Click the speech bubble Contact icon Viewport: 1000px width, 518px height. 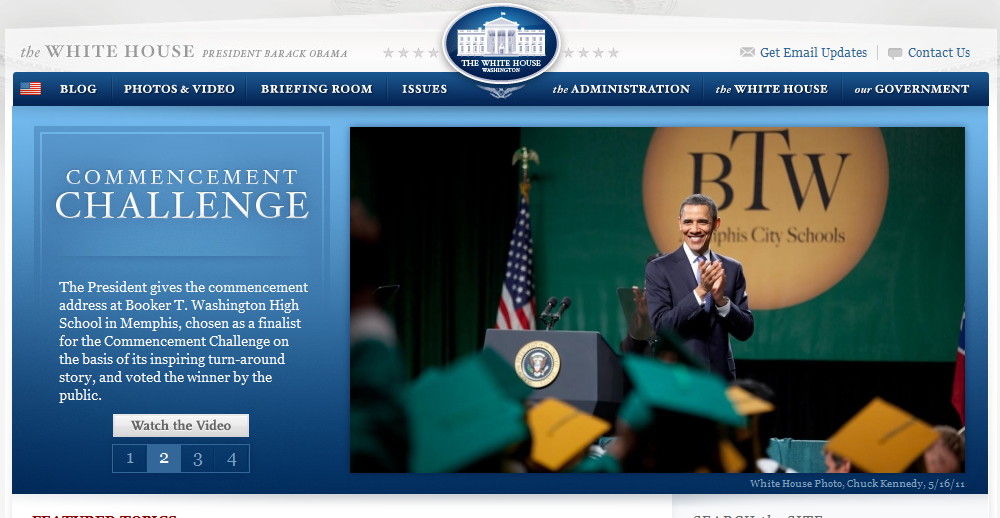click(894, 53)
